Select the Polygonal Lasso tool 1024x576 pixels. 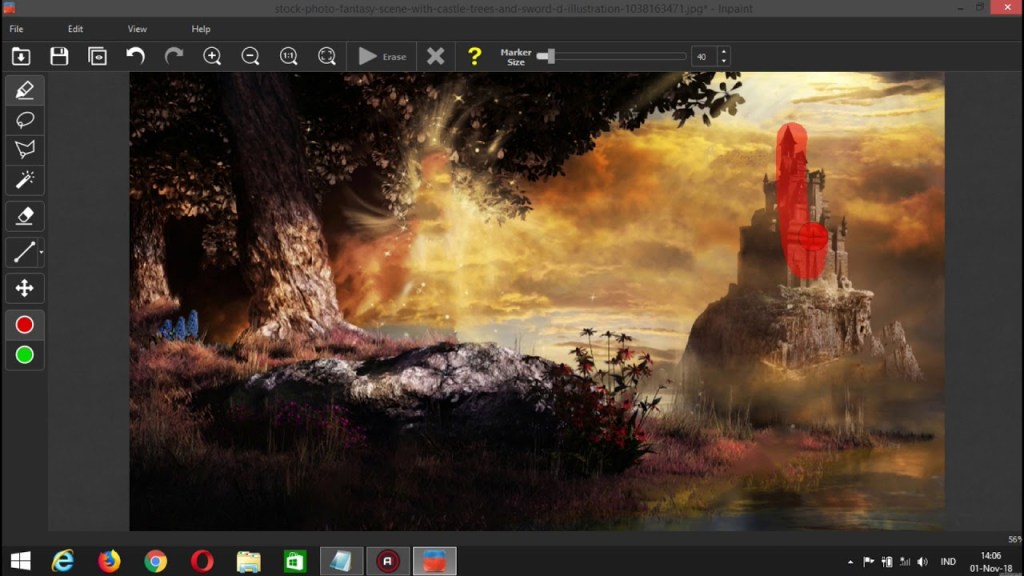[x=25, y=150]
